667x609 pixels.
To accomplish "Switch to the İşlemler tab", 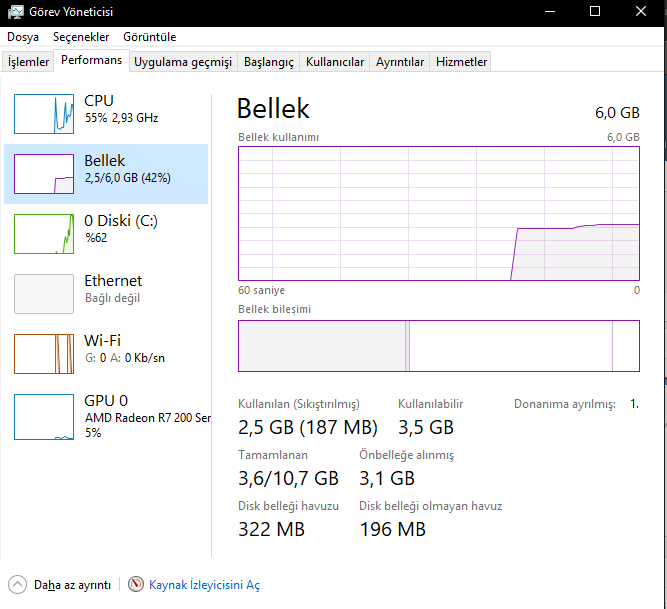I will [29, 62].
